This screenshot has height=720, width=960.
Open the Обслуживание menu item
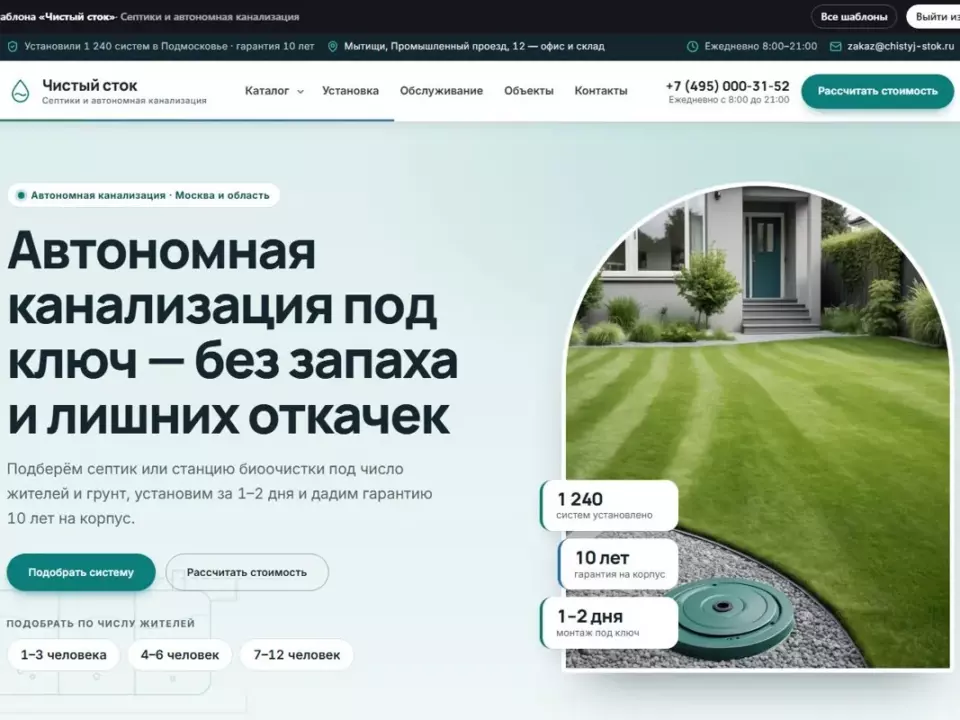[x=441, y=91]
